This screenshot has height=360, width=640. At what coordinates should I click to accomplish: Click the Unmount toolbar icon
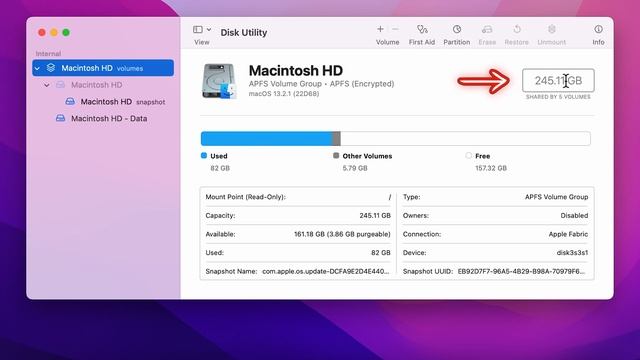tap(552, 29)
